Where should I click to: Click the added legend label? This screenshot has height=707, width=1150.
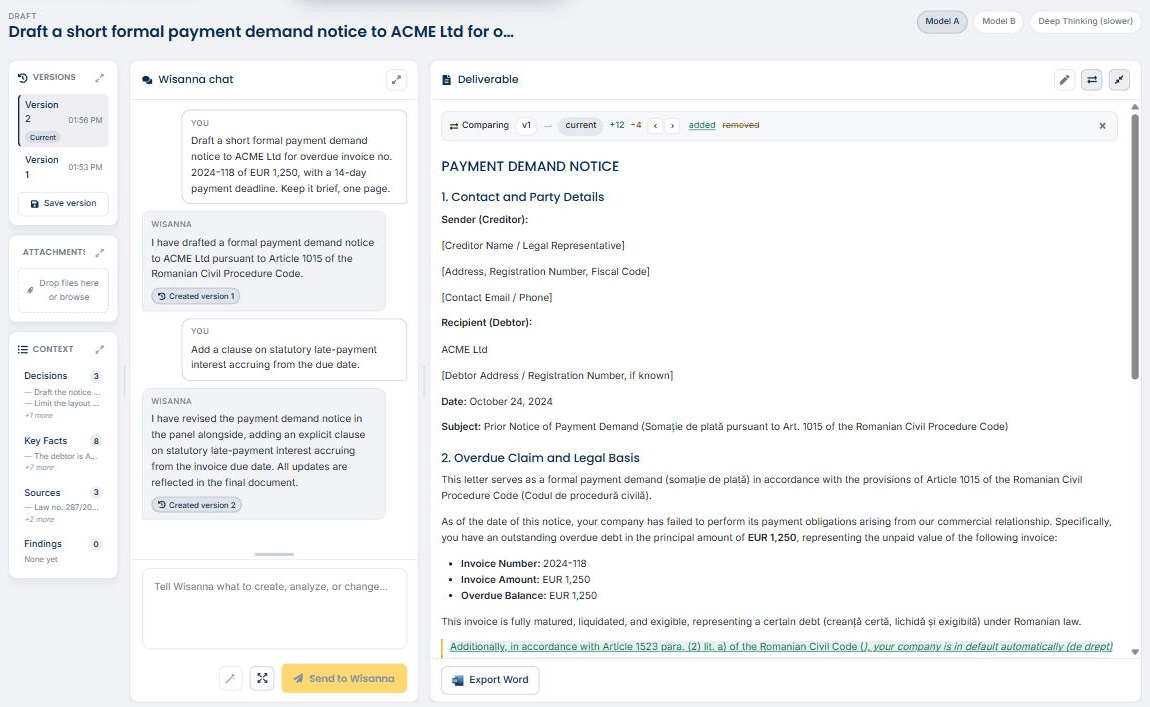(702, 125)
